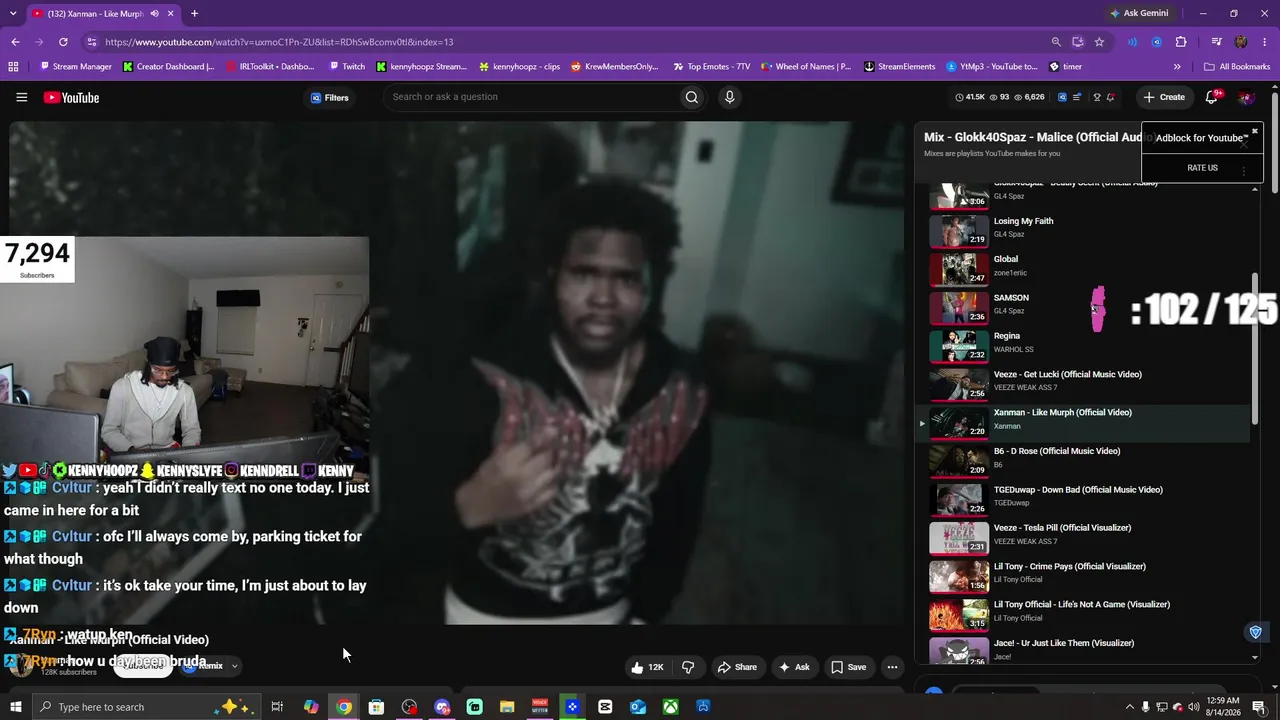
Task: Open the system volume control
Action: tap(1194, 707)
